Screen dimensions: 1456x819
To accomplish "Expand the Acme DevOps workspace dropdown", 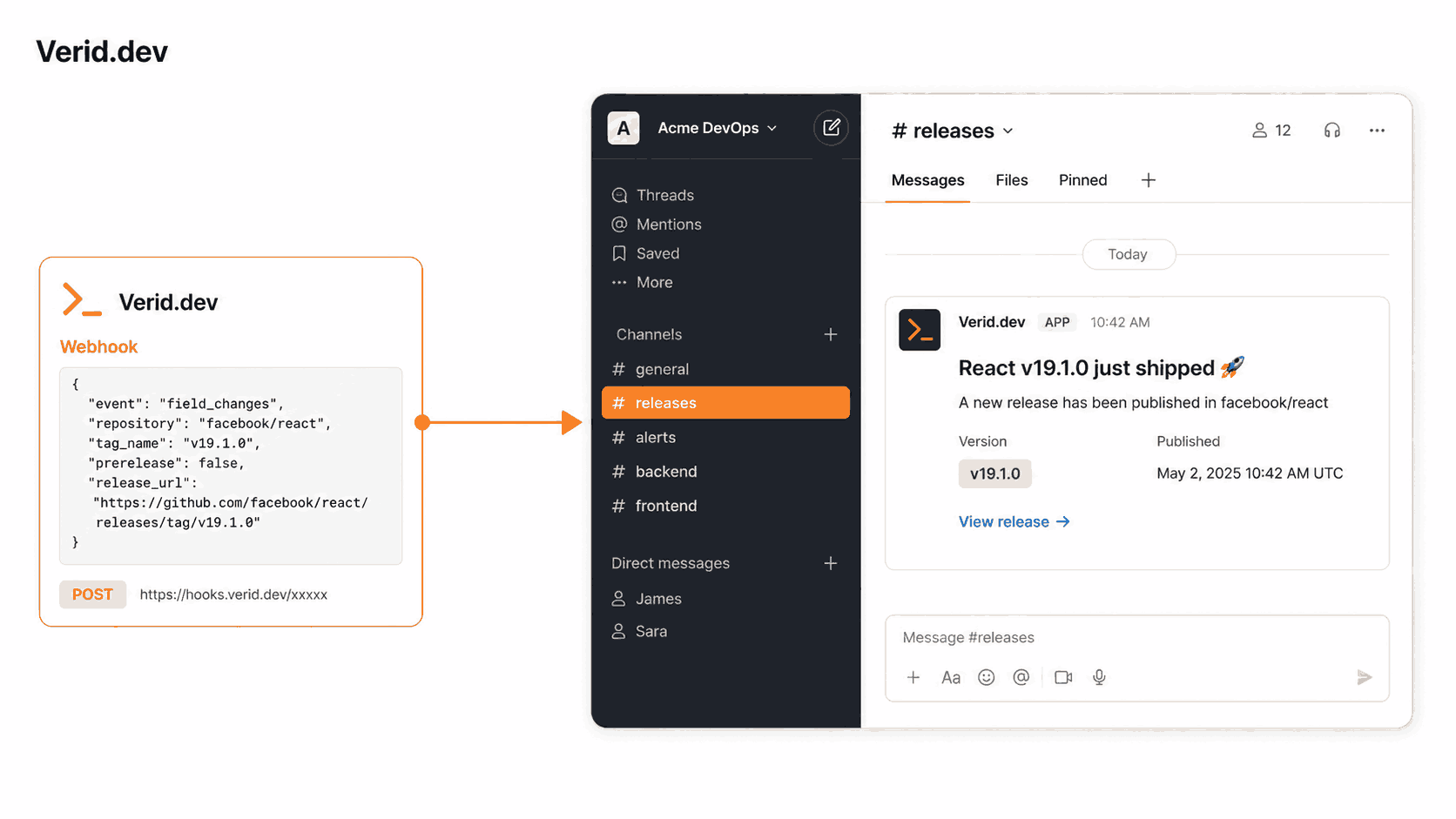I will [717, 128].
